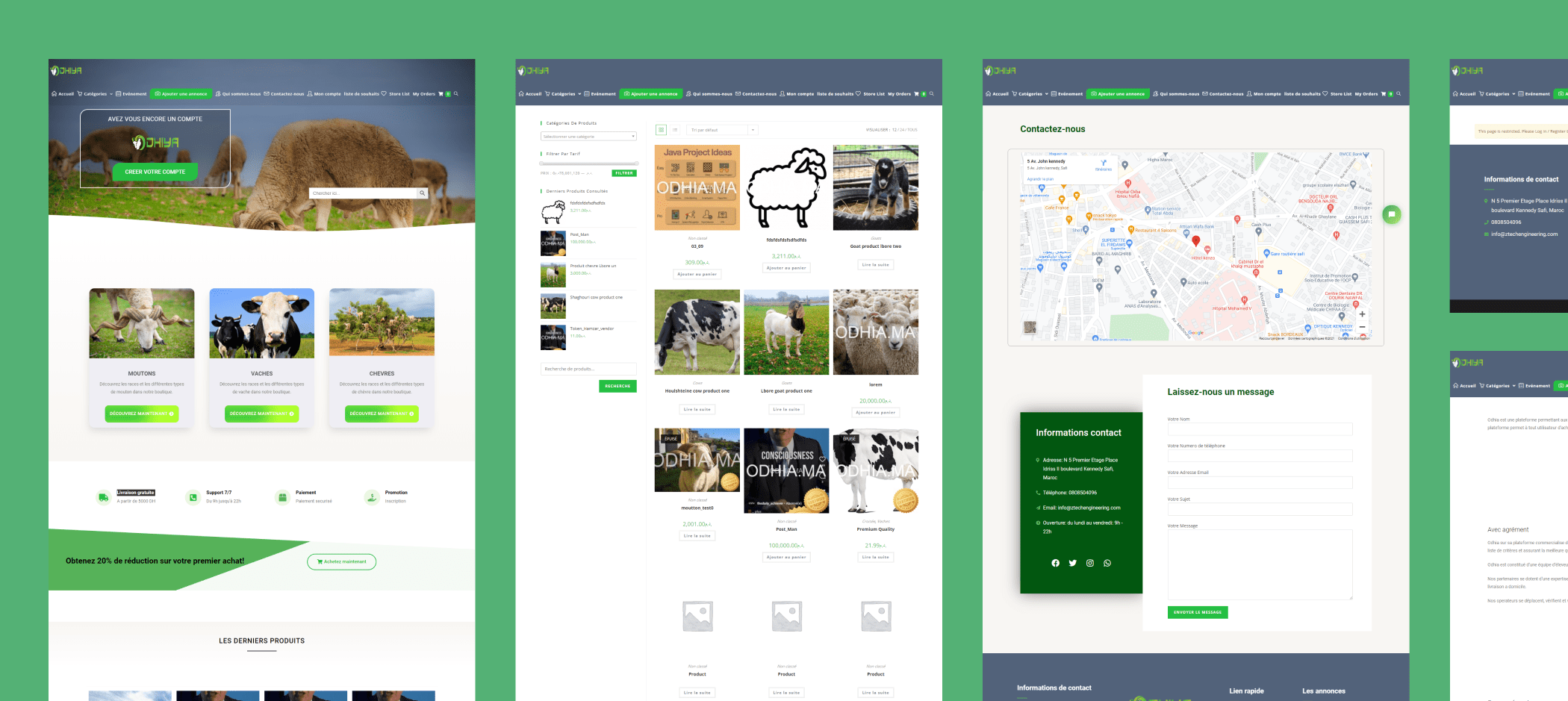Click the Recherche de produits field

(588, 369)
